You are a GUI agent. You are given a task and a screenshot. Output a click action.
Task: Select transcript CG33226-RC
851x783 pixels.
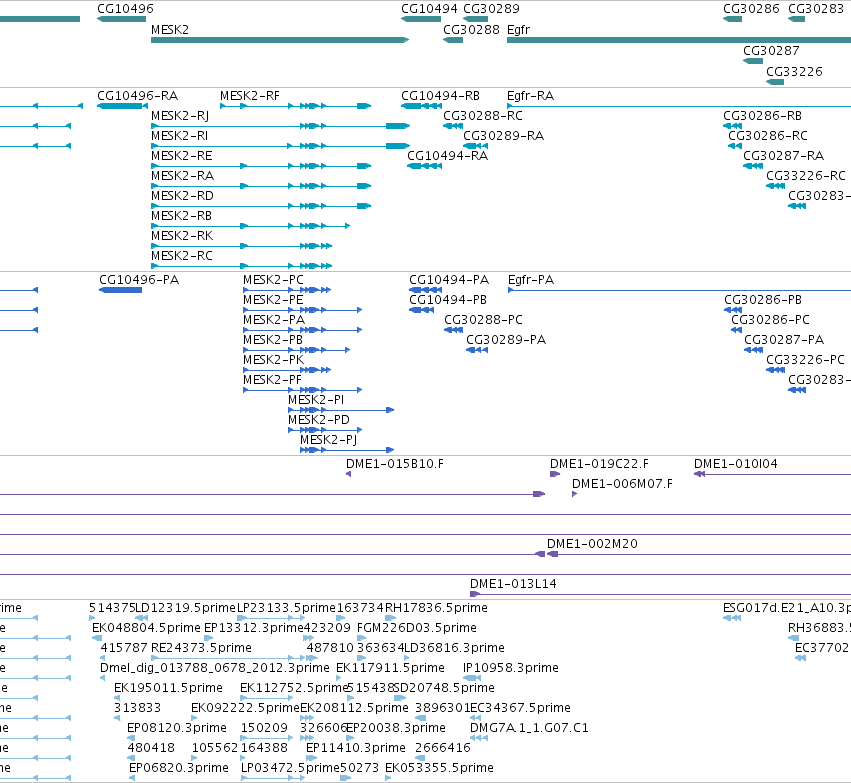(x=805, y=176)
